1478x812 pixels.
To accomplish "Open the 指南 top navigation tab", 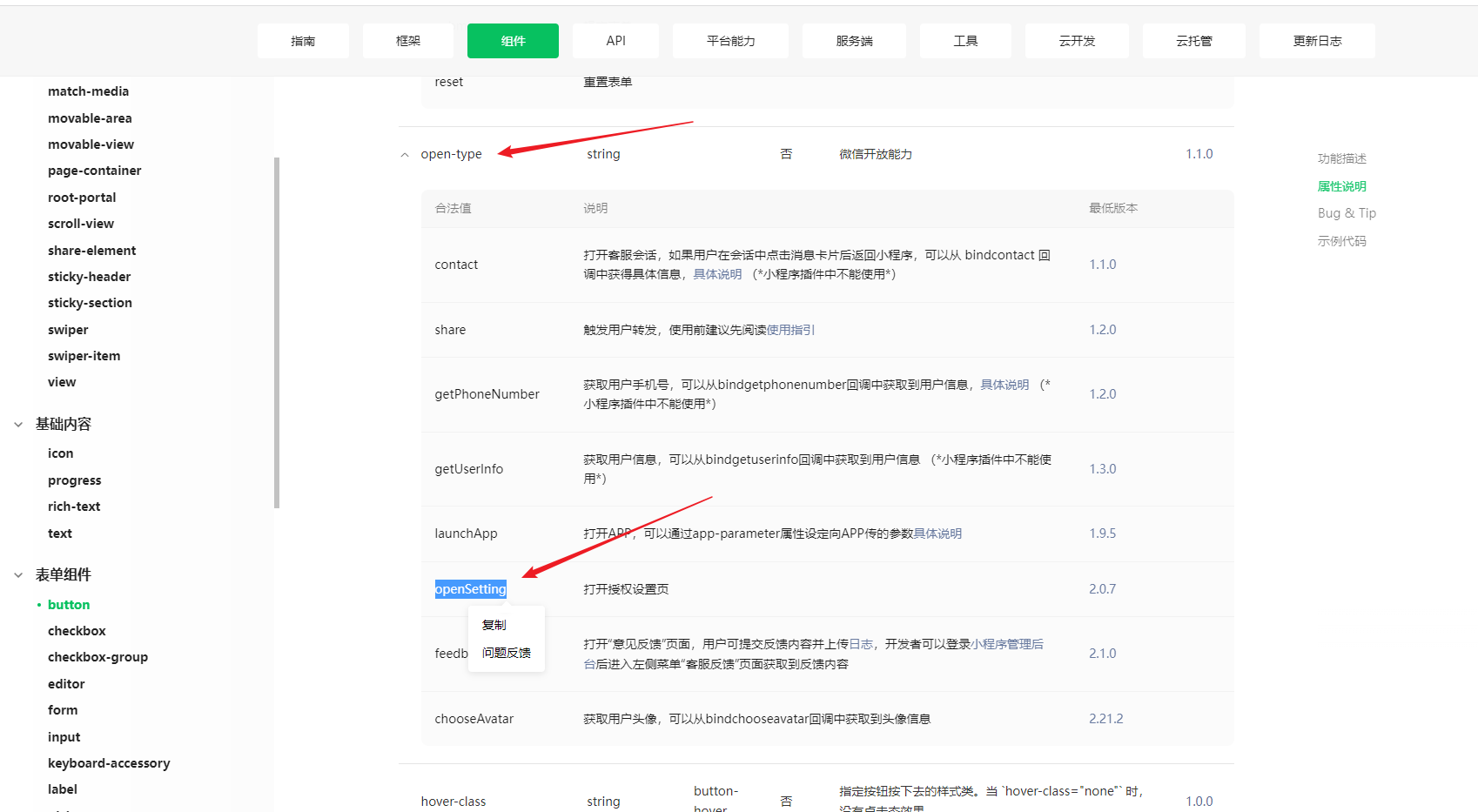I will pos(303,41).
